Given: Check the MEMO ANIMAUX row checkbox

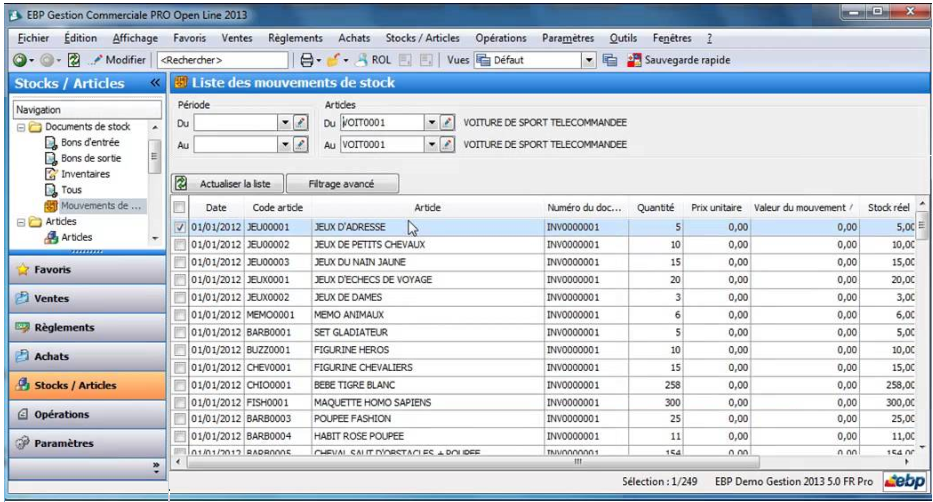Looking at the screenshot, I should (180, 315).
